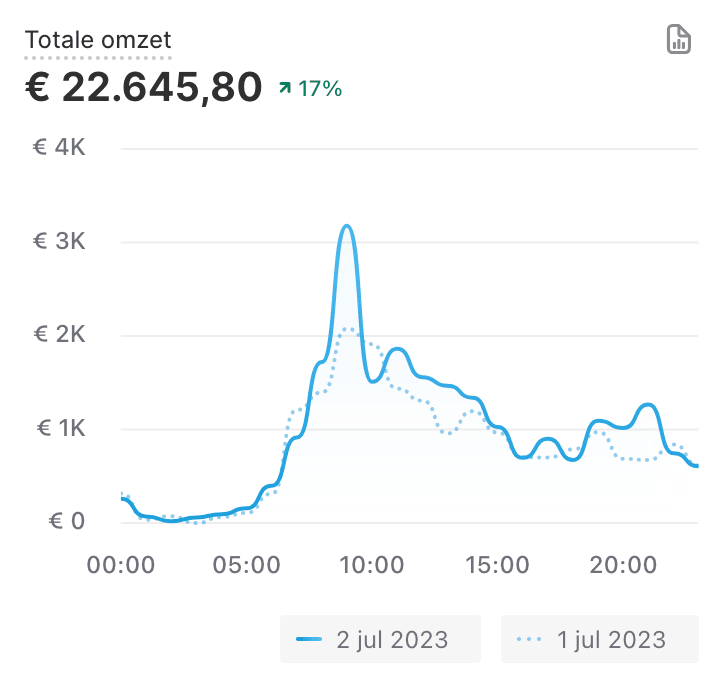
Task: Click the dotted line sample in the legend
Action: pyautogui.click(x=530, y=639)
